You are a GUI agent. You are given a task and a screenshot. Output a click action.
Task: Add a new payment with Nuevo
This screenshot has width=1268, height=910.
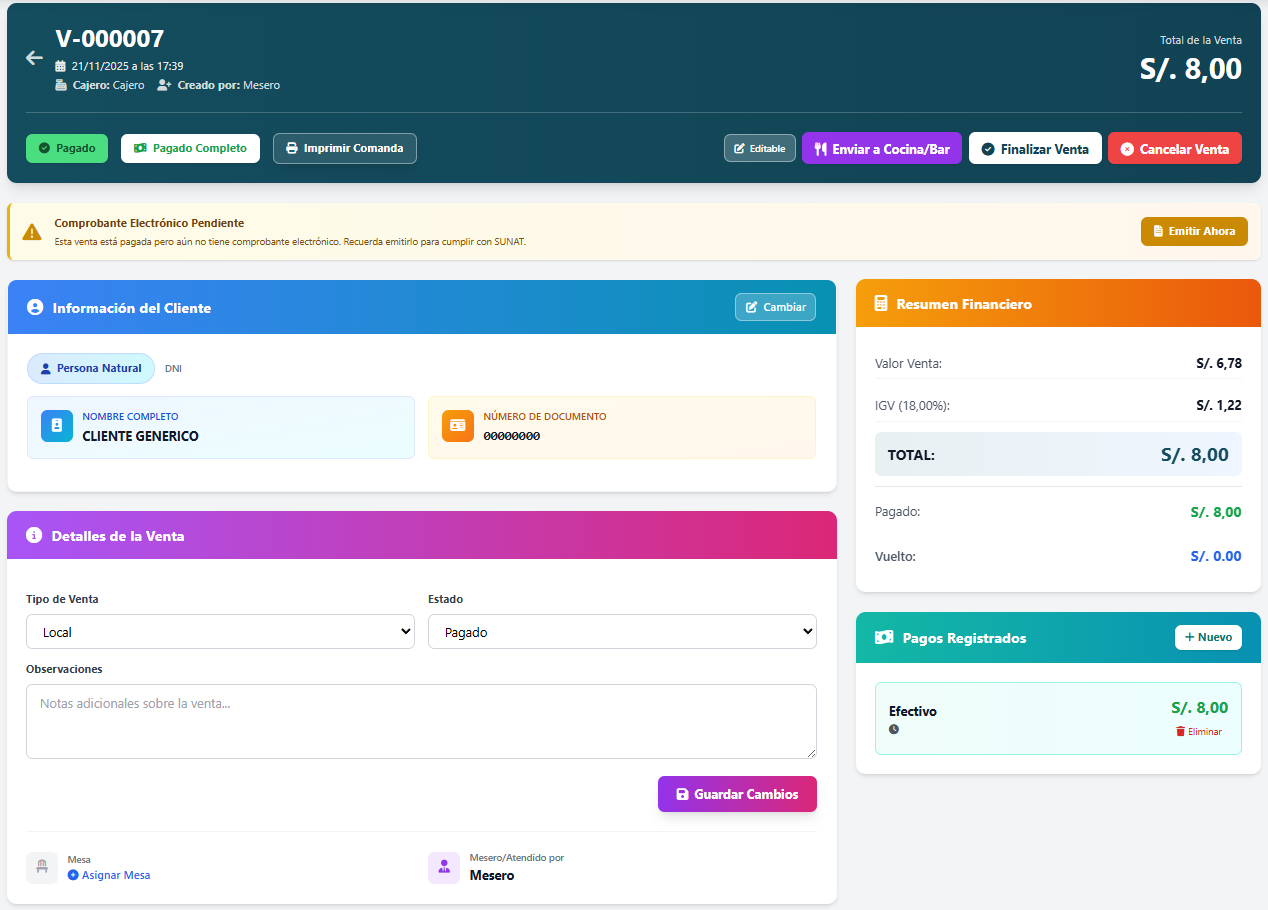pos(1208,637)
